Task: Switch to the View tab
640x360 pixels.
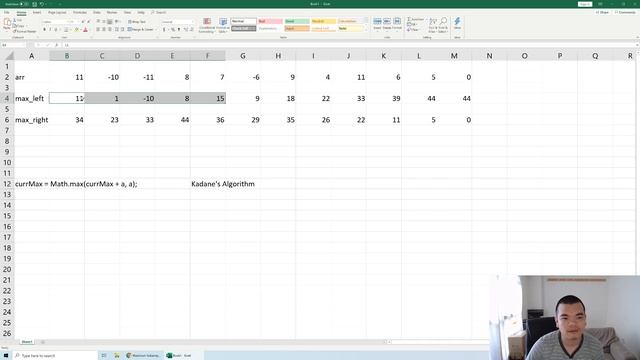Action: [127, 13]
